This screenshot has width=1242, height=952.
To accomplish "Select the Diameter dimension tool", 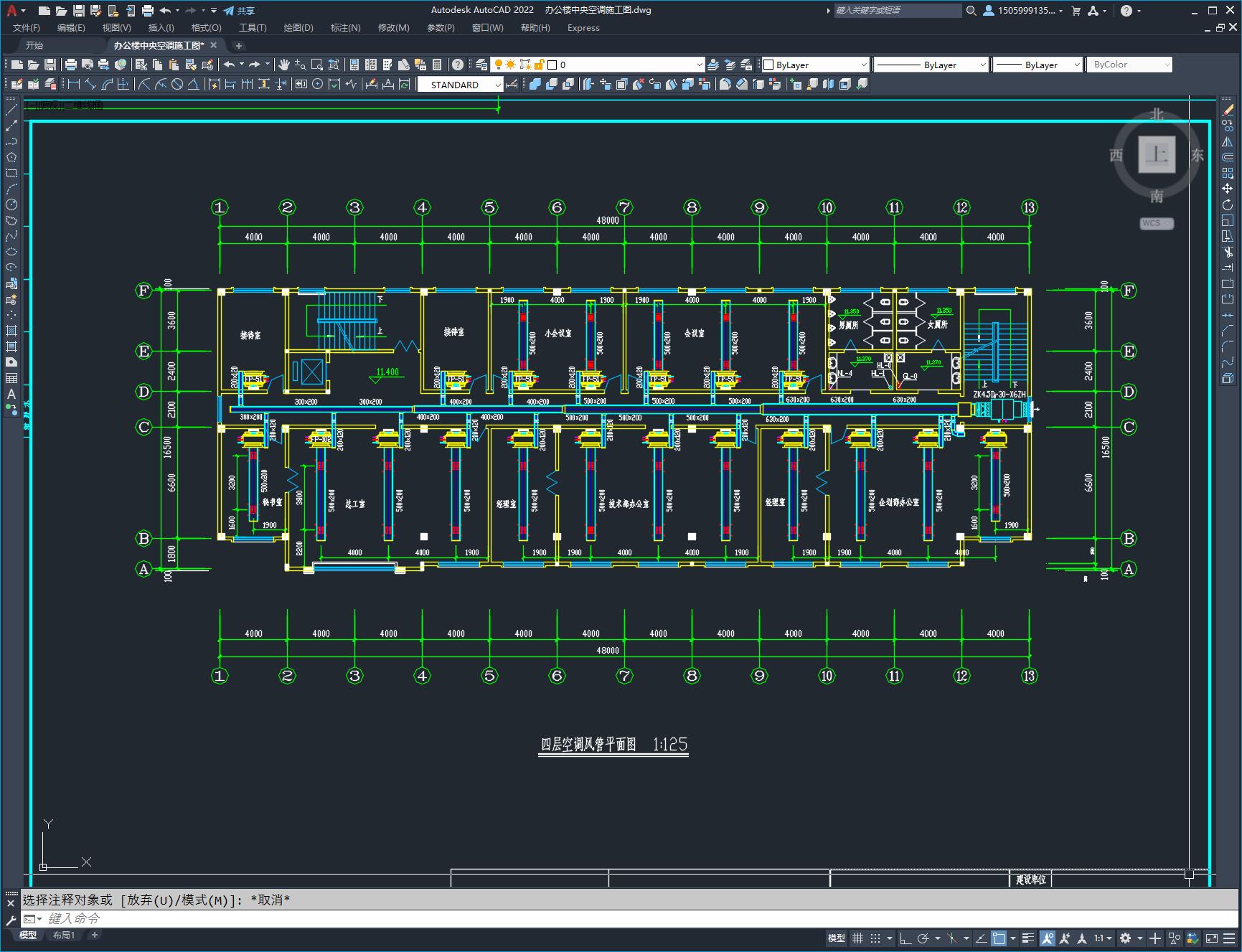I will (x=177, y=85).
